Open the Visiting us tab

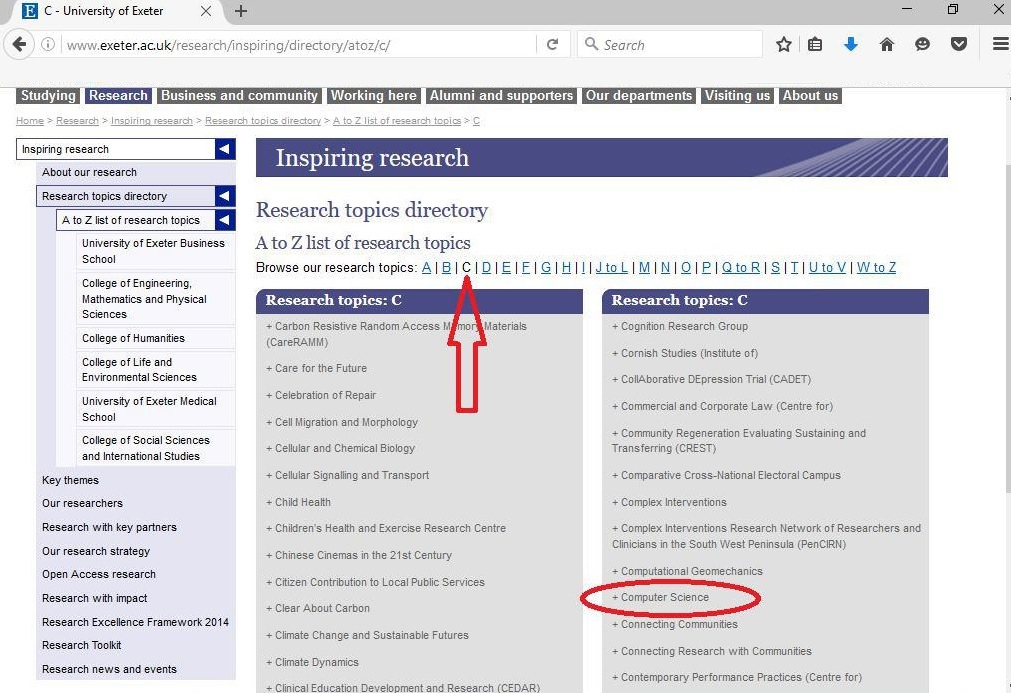click(737, 95)
